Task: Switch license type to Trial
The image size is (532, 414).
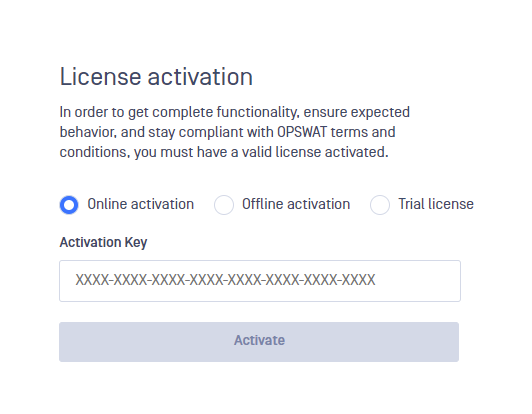Action: pyautogui.click(x=380, y=205)
